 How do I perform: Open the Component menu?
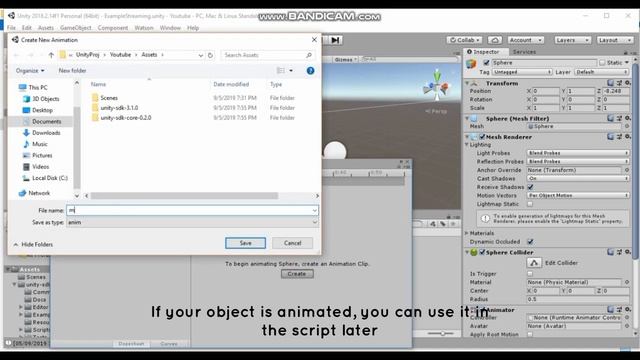(x=113, y=28)
